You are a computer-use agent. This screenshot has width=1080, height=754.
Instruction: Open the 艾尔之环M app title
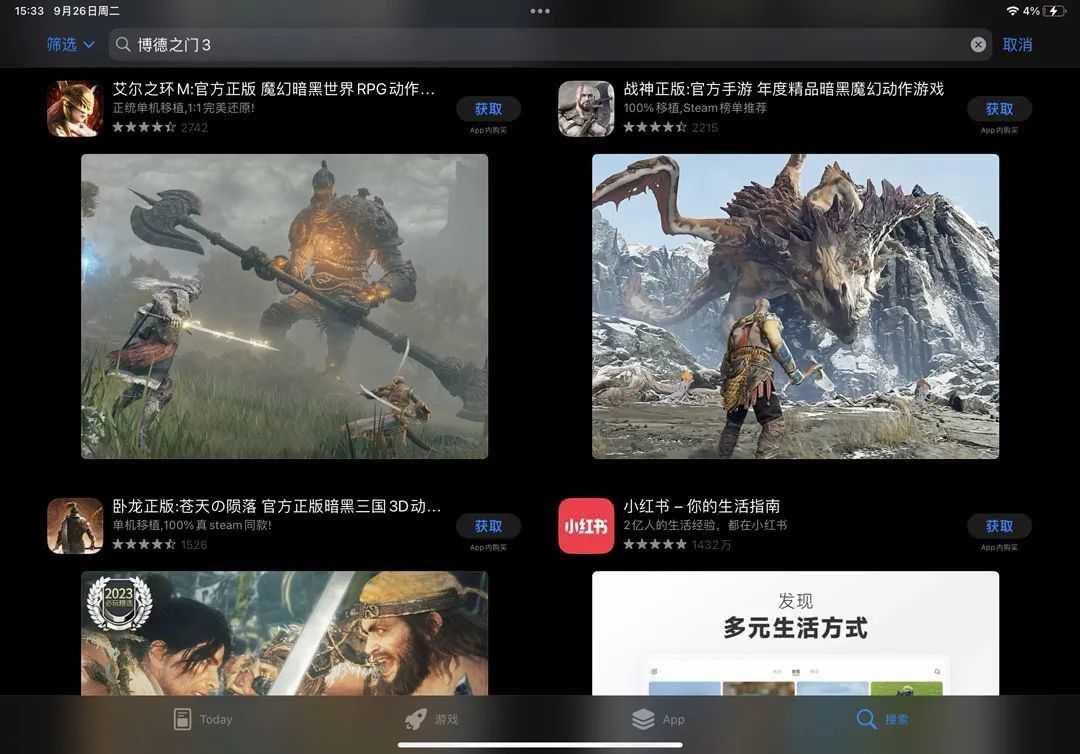[x=273, y=89]
